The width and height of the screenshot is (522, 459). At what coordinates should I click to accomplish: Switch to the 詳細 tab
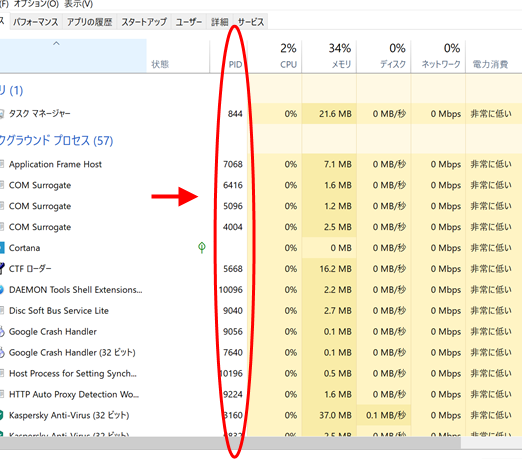pyautogui.click(x=220, y=22)
